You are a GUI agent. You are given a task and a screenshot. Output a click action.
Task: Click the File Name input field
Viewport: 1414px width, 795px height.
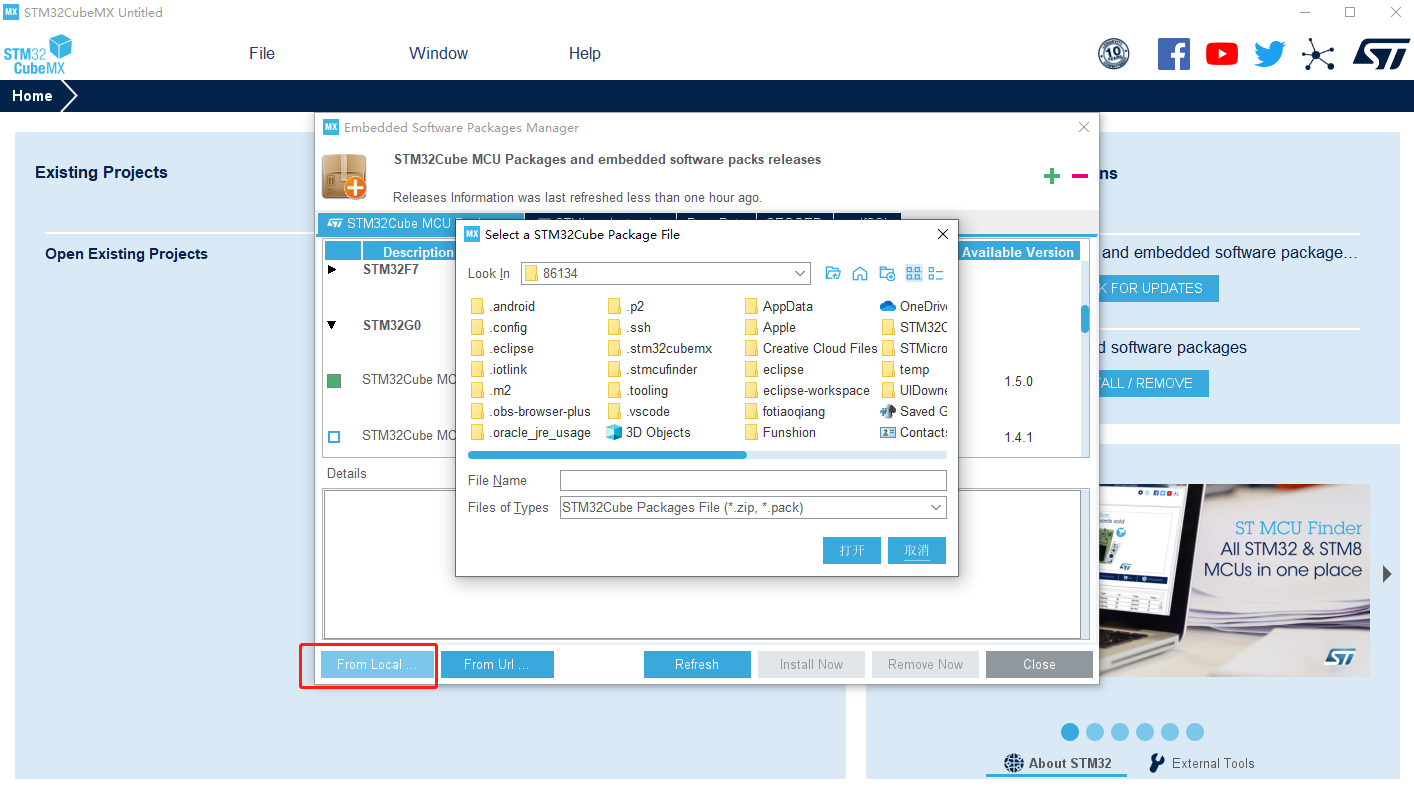click(753, 481)
